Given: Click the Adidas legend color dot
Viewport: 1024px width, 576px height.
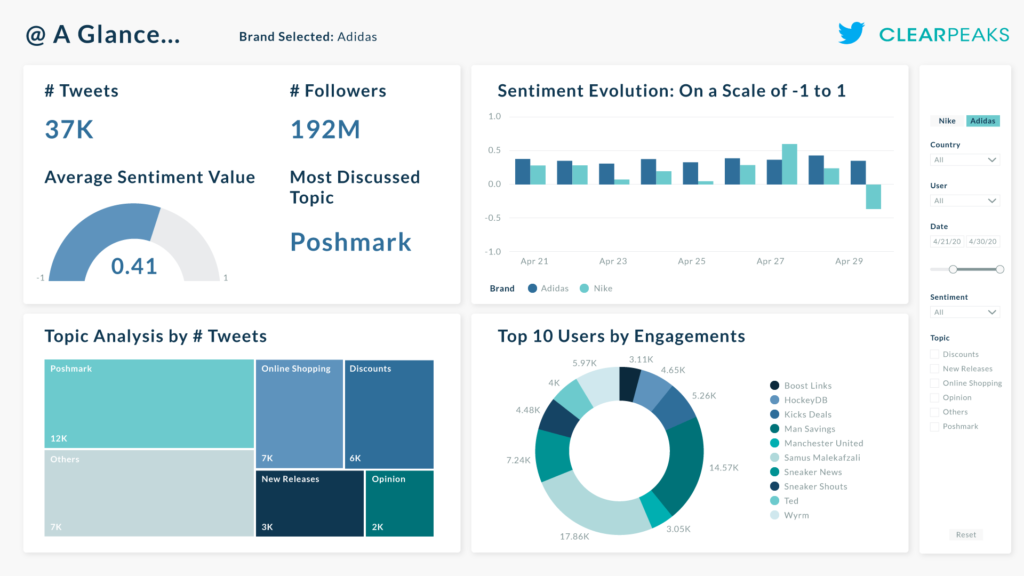Looking at the screenshot, I should (x=532, y=288).
